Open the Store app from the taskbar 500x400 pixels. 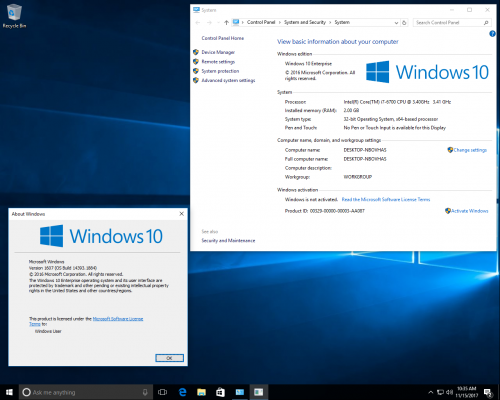click(x=220, y=392)
